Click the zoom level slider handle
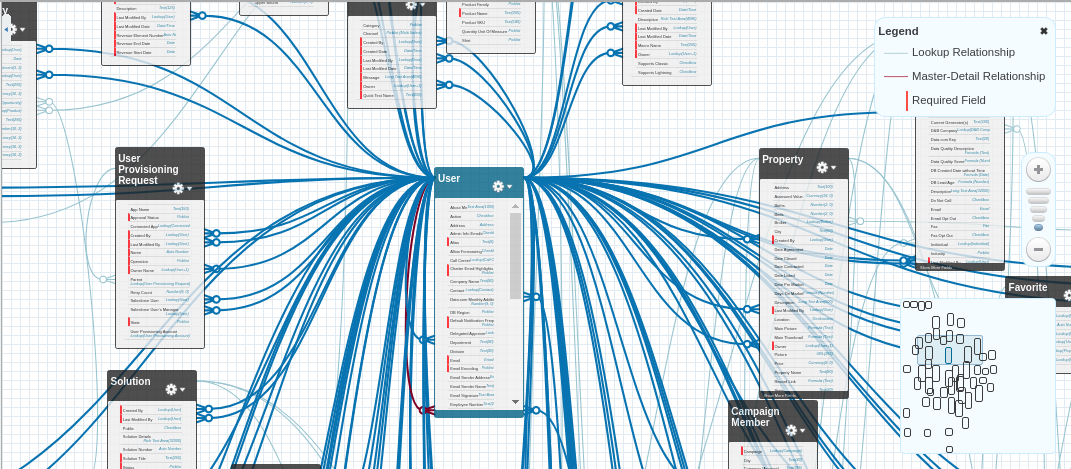The height and width of the screenshot is (469, 1071). click(1038, 227)
